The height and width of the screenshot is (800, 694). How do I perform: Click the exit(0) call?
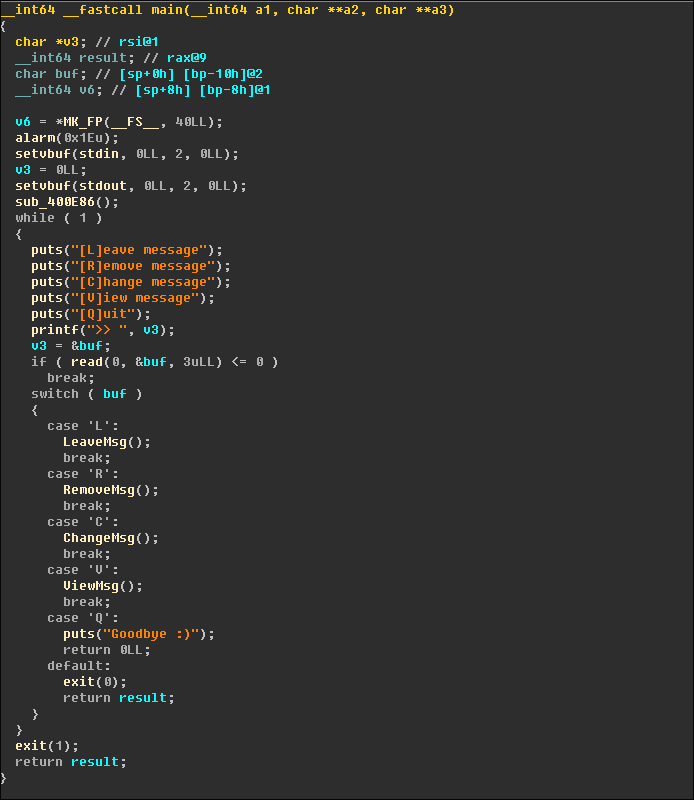(x=95, y=682)
